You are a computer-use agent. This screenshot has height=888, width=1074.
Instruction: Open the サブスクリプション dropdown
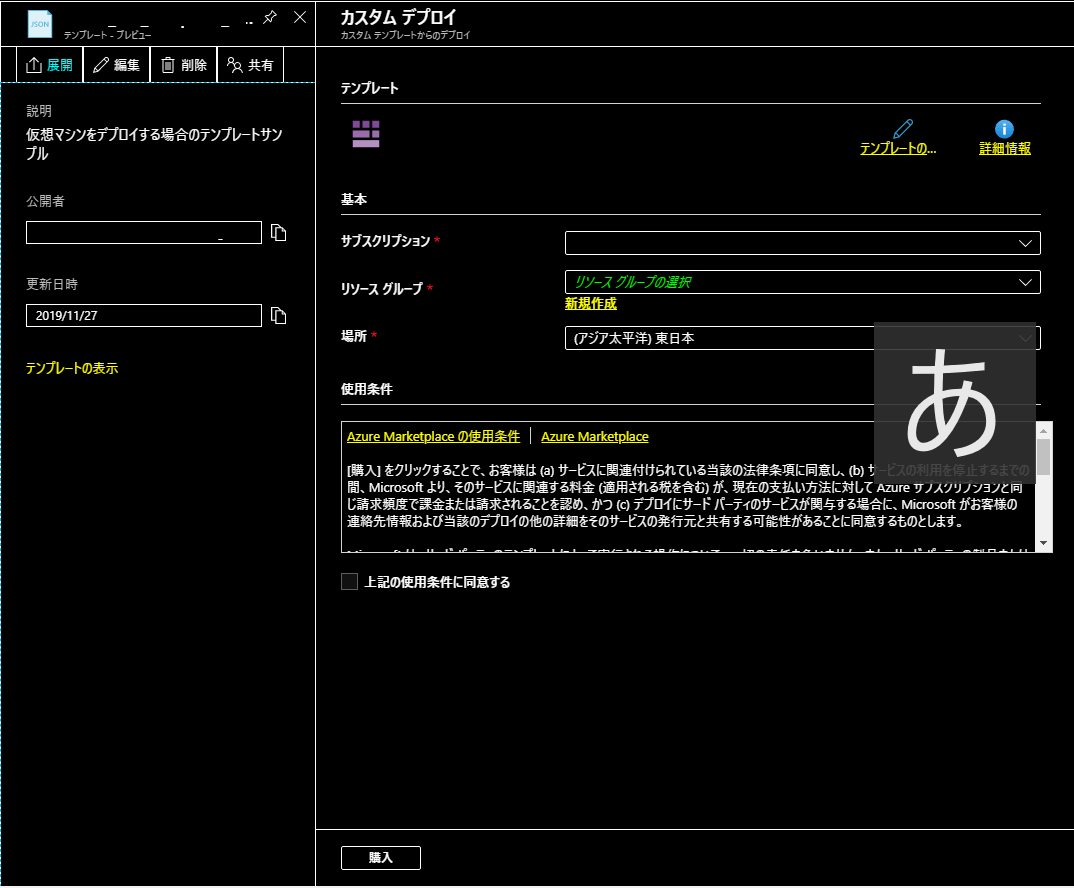tap(803, 243)
